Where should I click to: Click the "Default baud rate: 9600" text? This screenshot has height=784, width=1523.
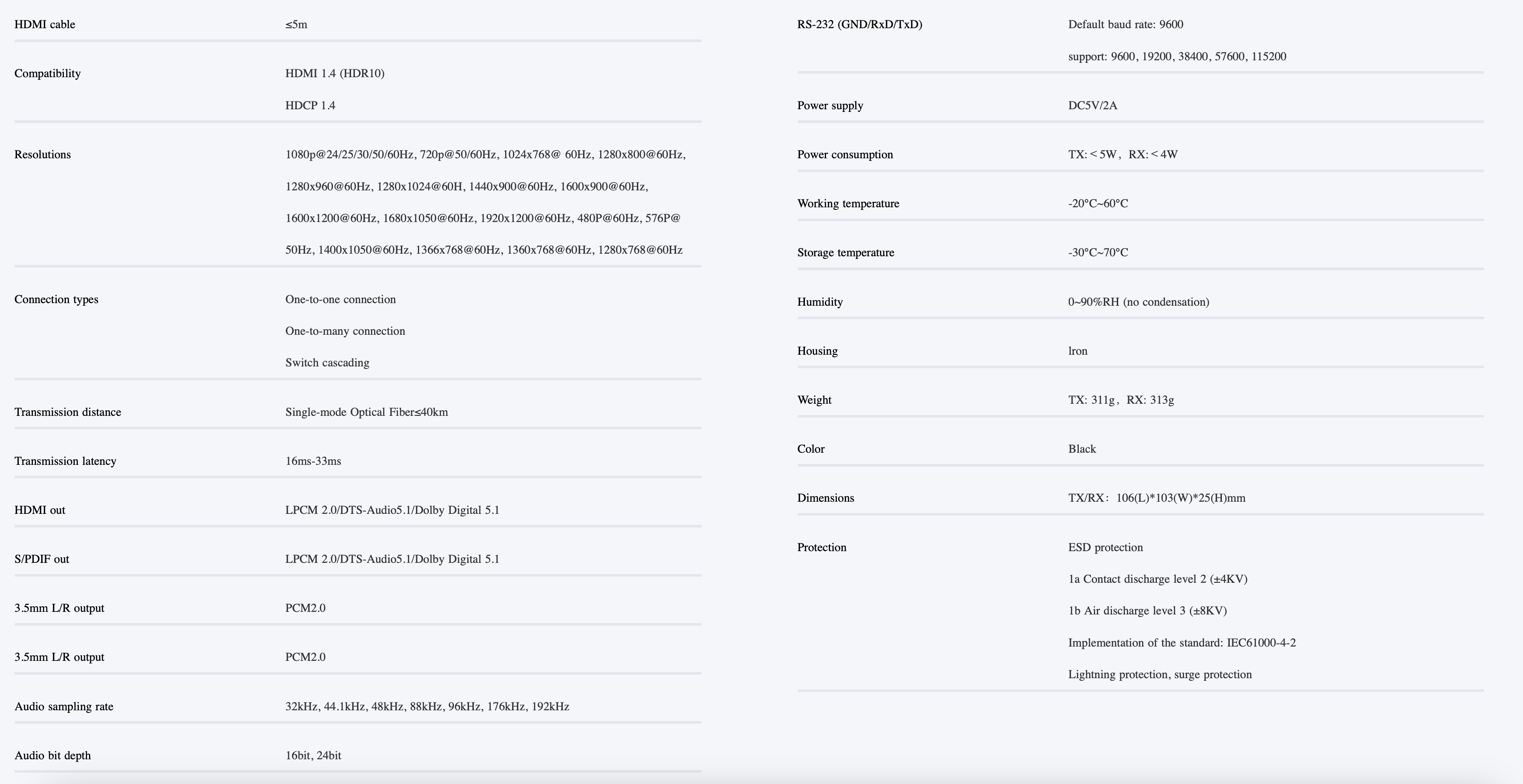1126,24
